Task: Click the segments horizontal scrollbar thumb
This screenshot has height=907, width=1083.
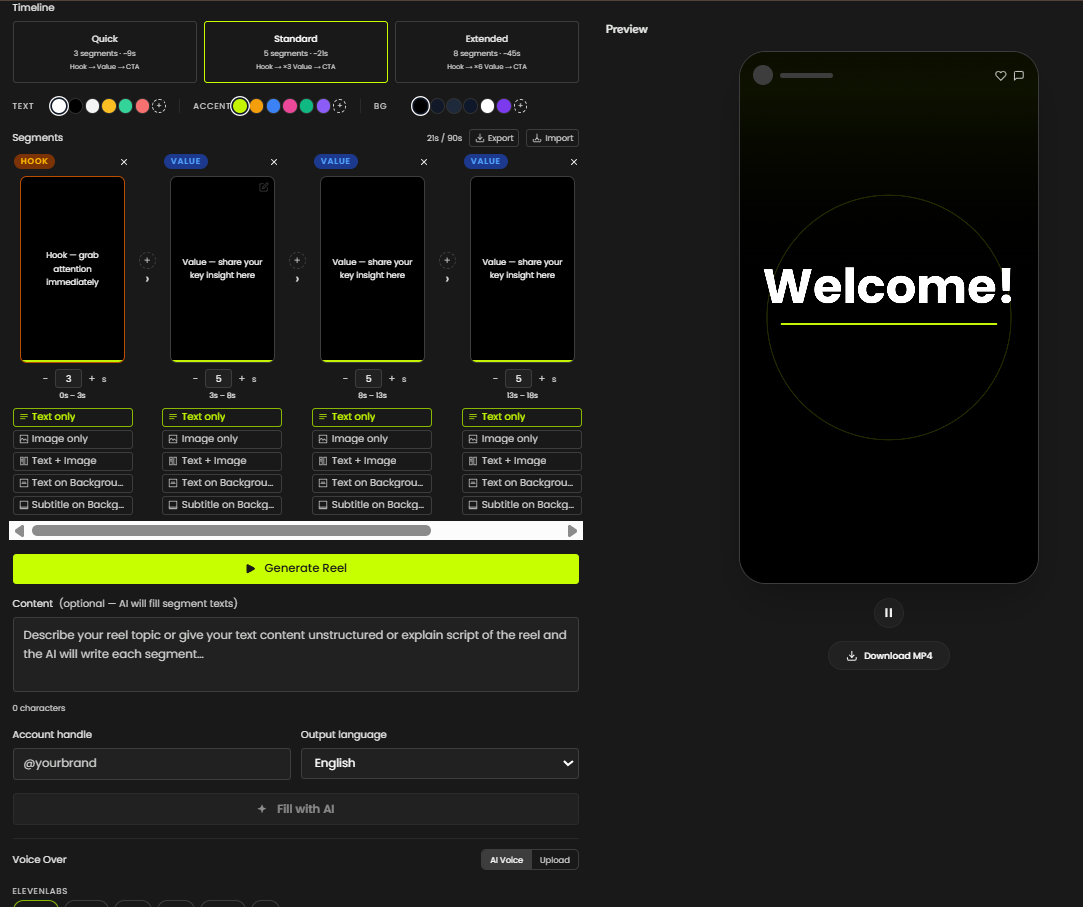Action: [231, 531]
